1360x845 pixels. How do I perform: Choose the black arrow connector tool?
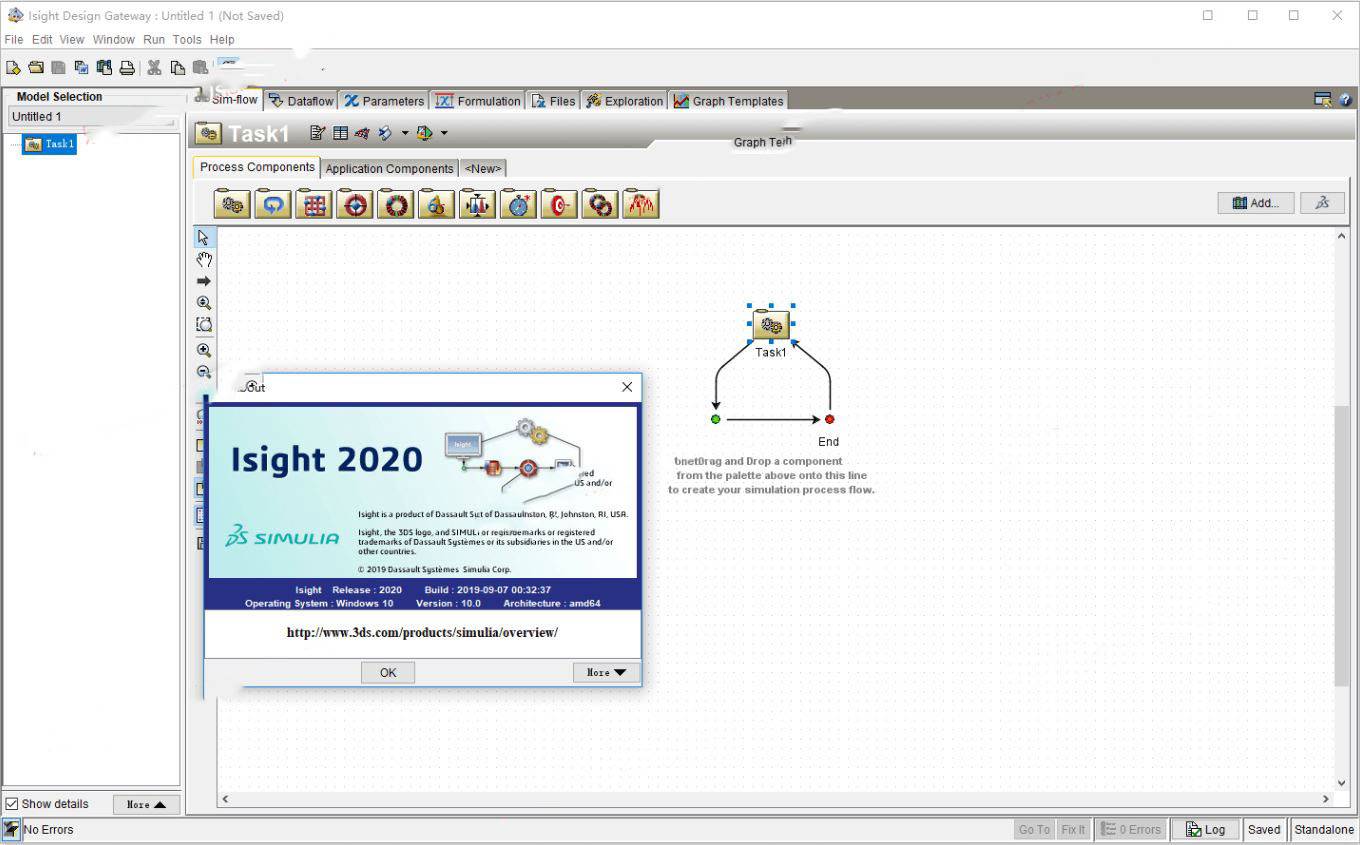click(204, 281)
